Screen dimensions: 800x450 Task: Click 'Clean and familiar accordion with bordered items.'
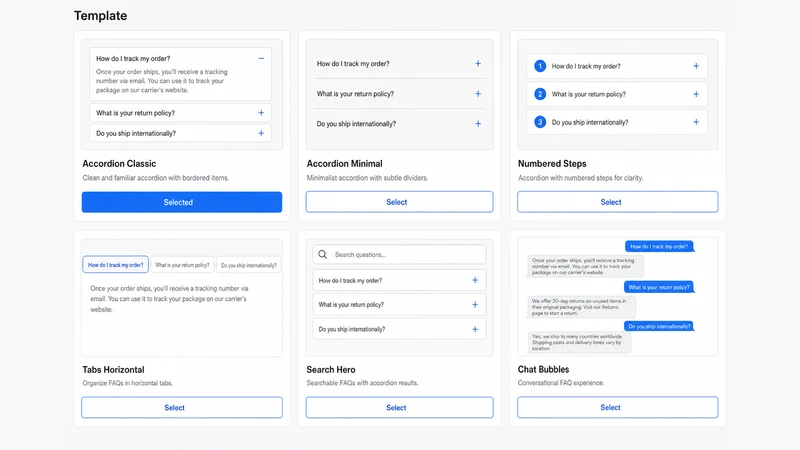click(x=156, y=178)
